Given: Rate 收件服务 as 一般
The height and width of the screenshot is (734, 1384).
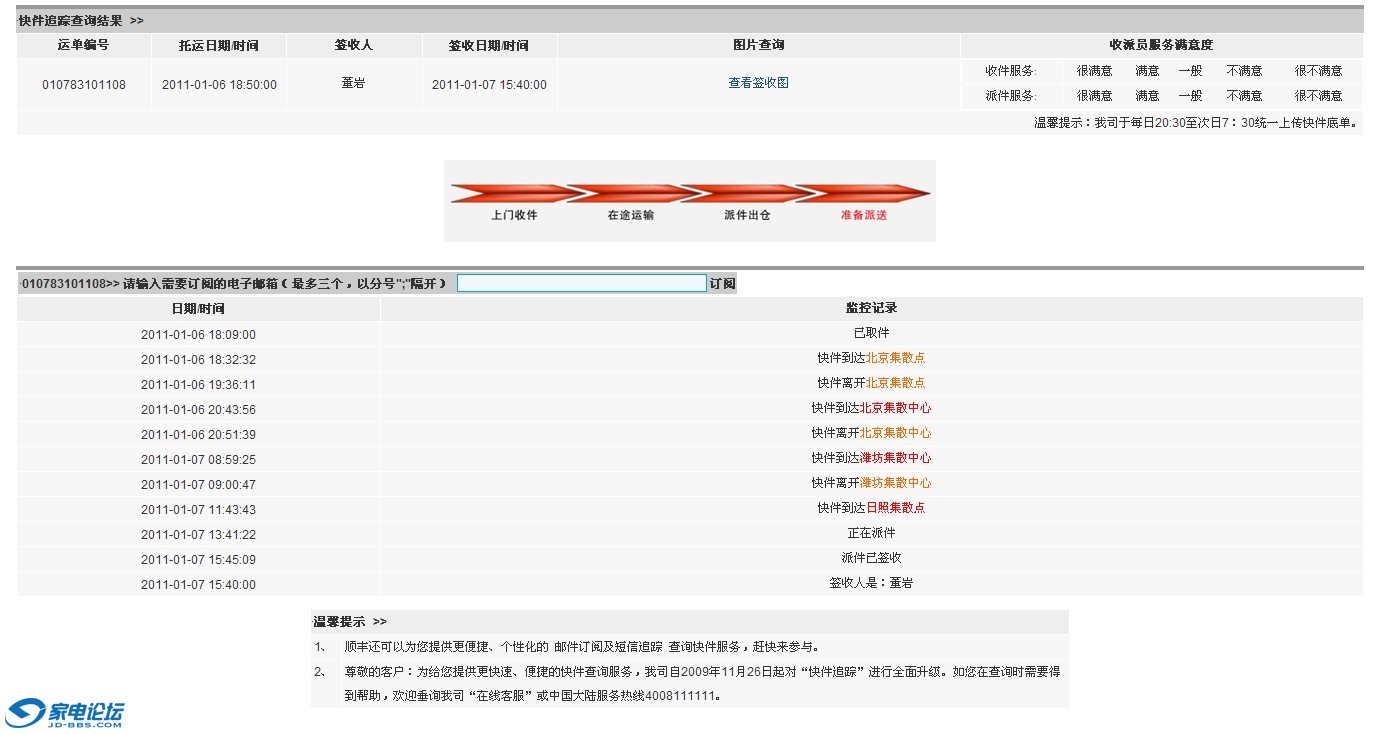Looking at the screenshot, I should tap(1190, 71).
